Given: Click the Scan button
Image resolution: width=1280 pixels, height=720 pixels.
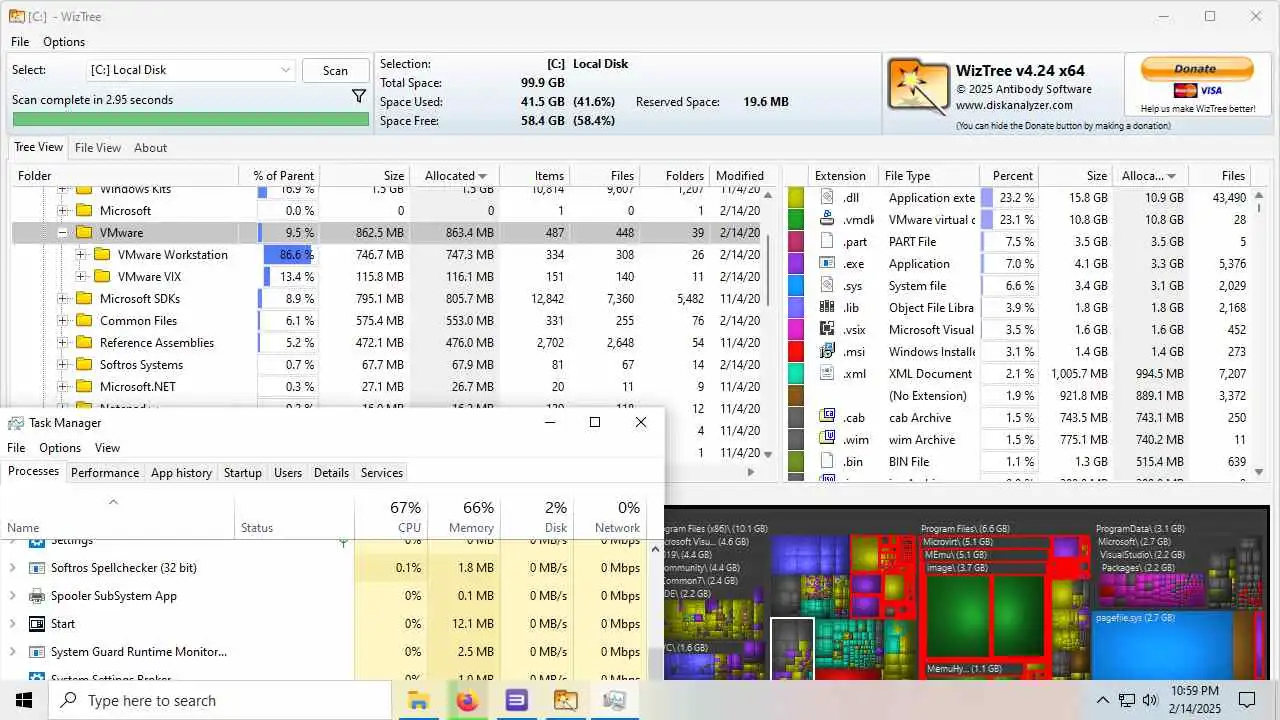Looking at the screenshot, I should (x=335, y=70).
